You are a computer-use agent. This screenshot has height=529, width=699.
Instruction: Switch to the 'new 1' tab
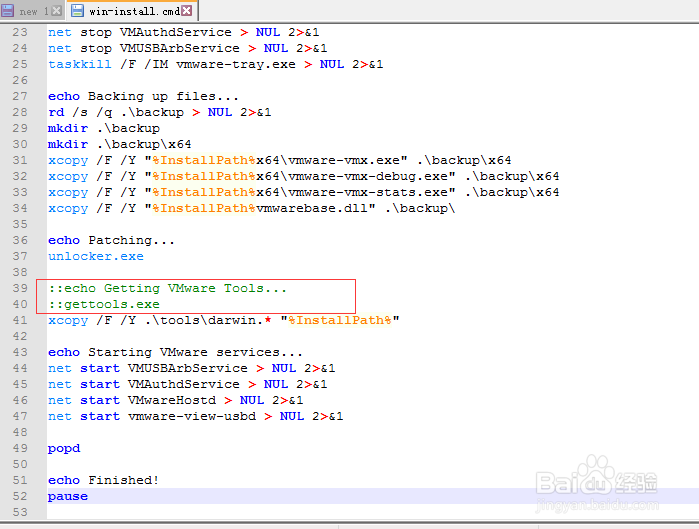tap(31, 11)
